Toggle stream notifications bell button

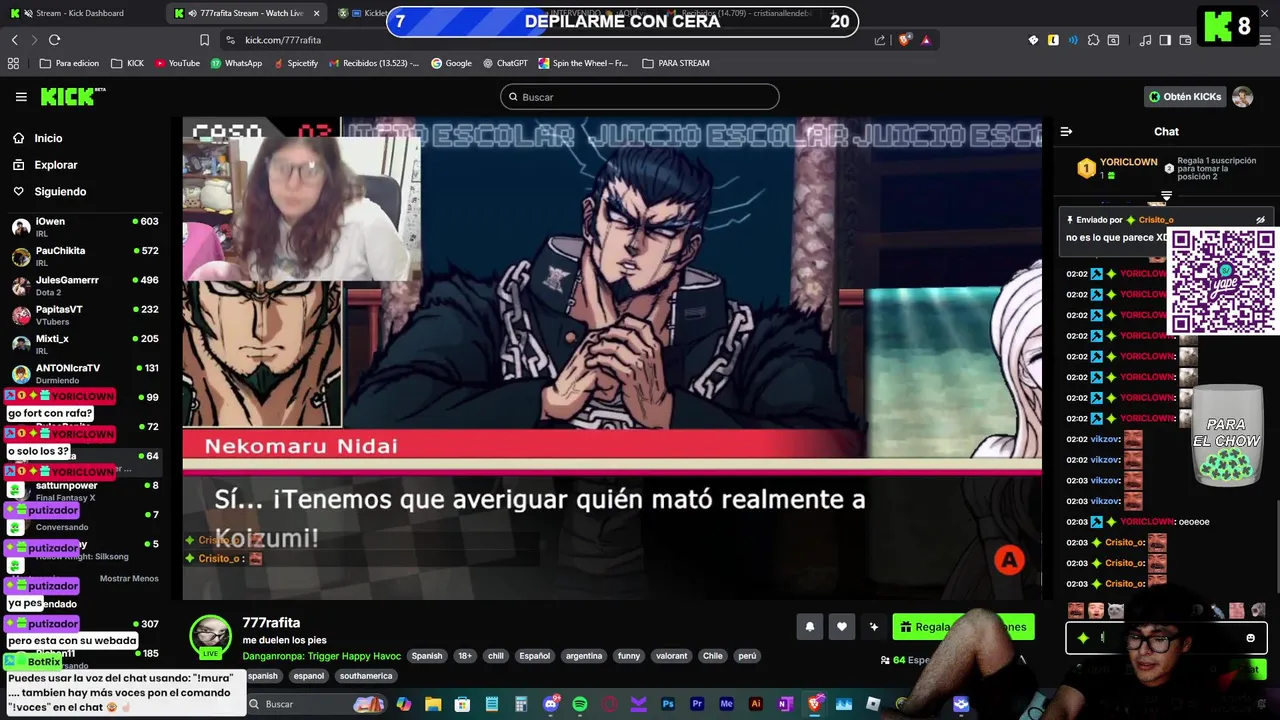pyautogui.click(x=810, y=627)
